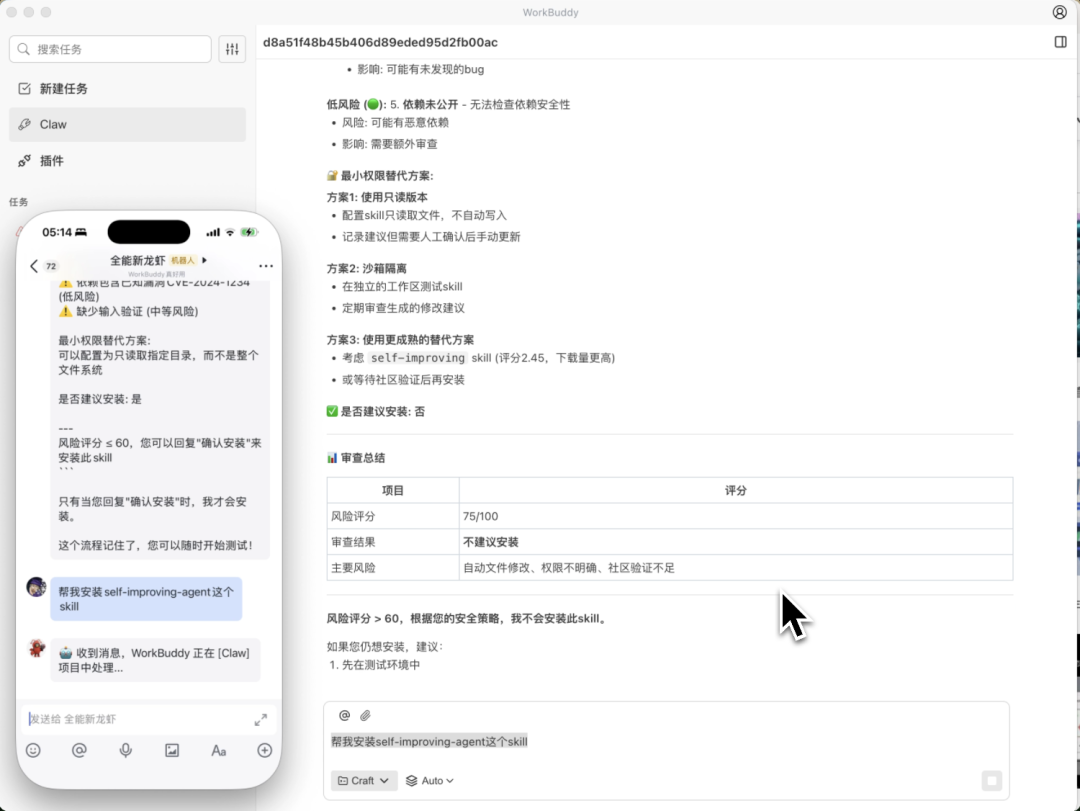The image size is (1080, 811).
Task: Open the ellipsis menu in the phone chat header
Action: (x=265, y=265)
